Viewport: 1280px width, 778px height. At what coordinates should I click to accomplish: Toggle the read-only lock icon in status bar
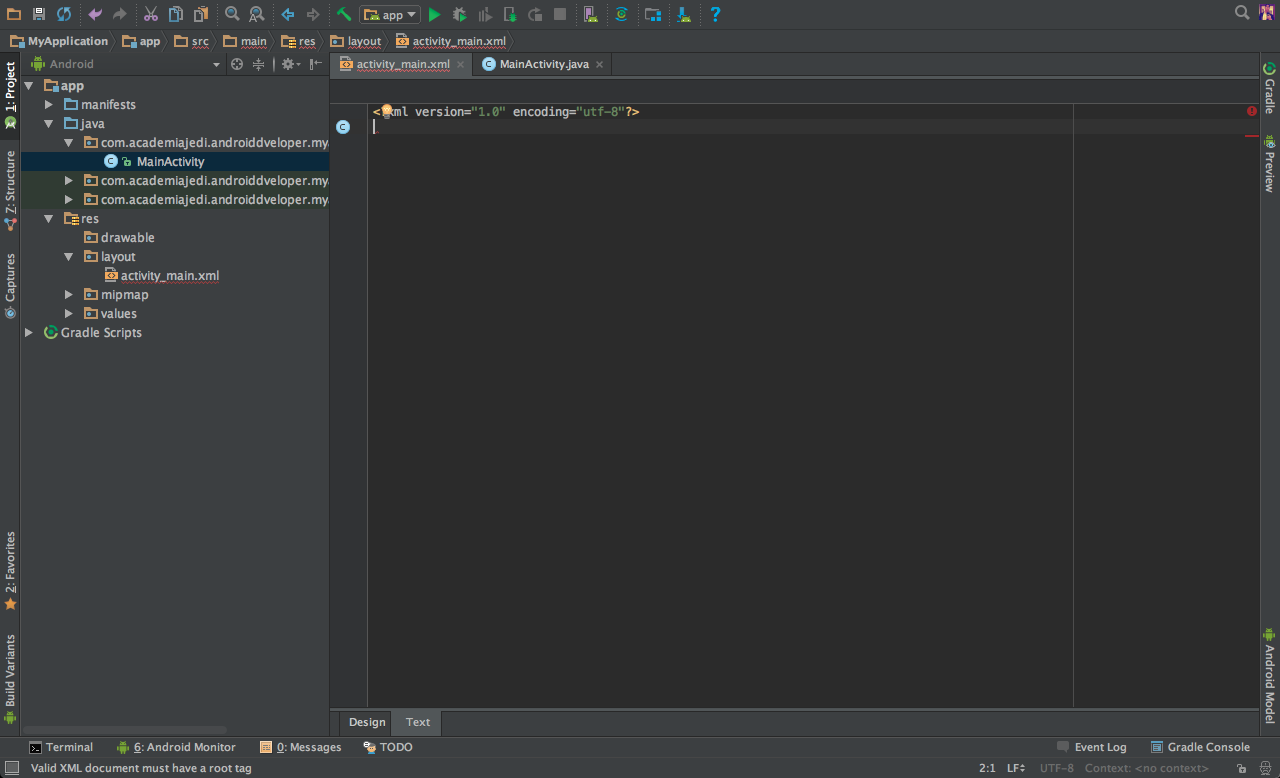(x=1241, y=768)
